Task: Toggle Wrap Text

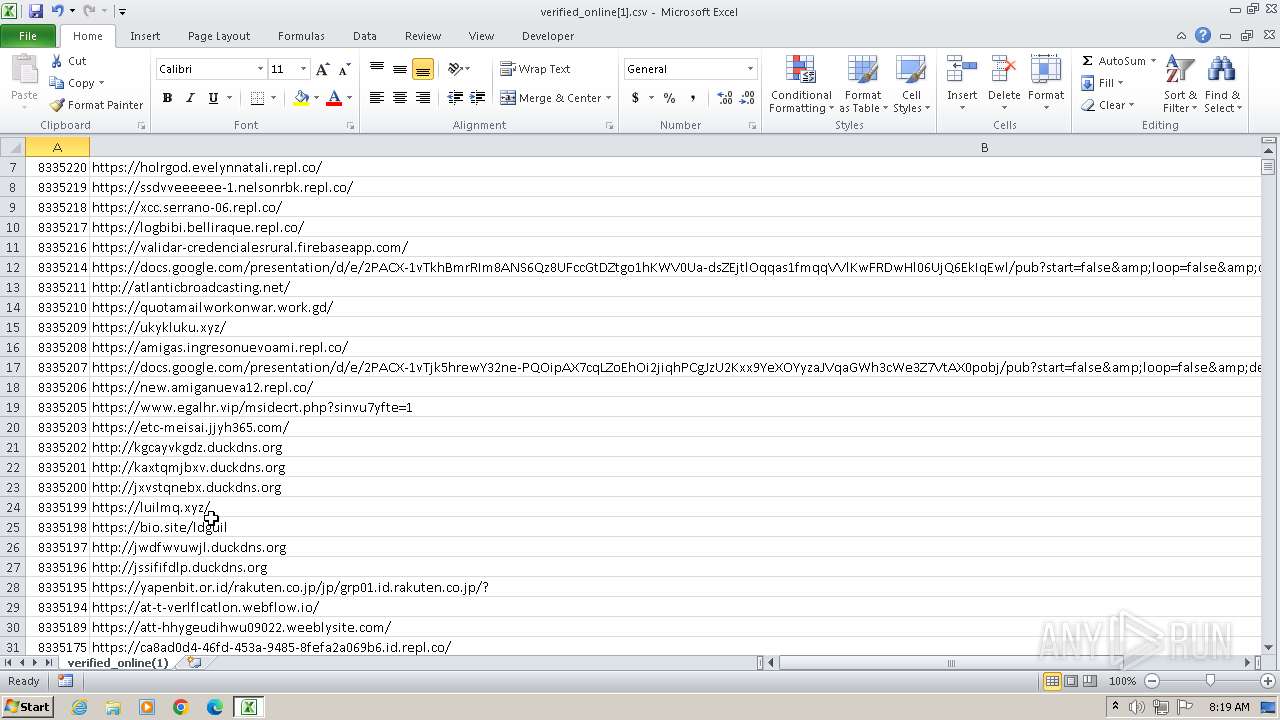Action: (536, 69)
